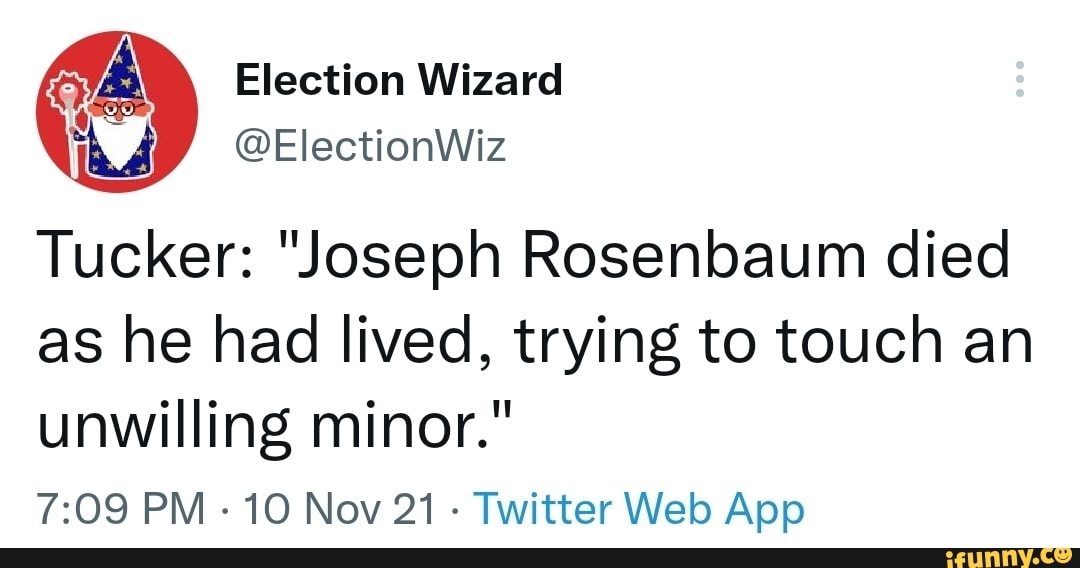The height and width of the screenshot is (568, 1080).
Task: Click the Election Wizard profile avatar
Action: [x=117, y=110]
